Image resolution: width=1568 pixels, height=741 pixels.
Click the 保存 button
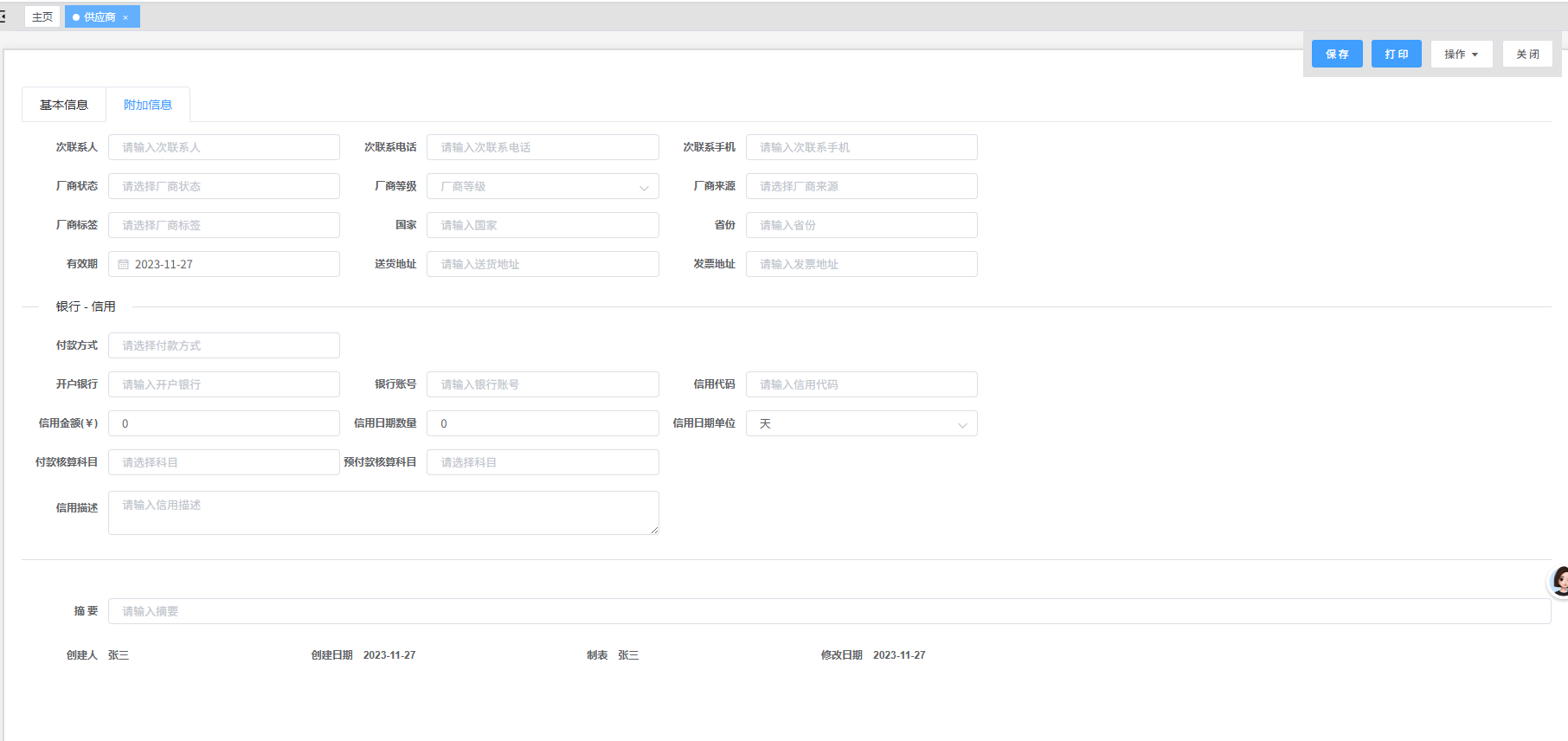point(1337,55)
